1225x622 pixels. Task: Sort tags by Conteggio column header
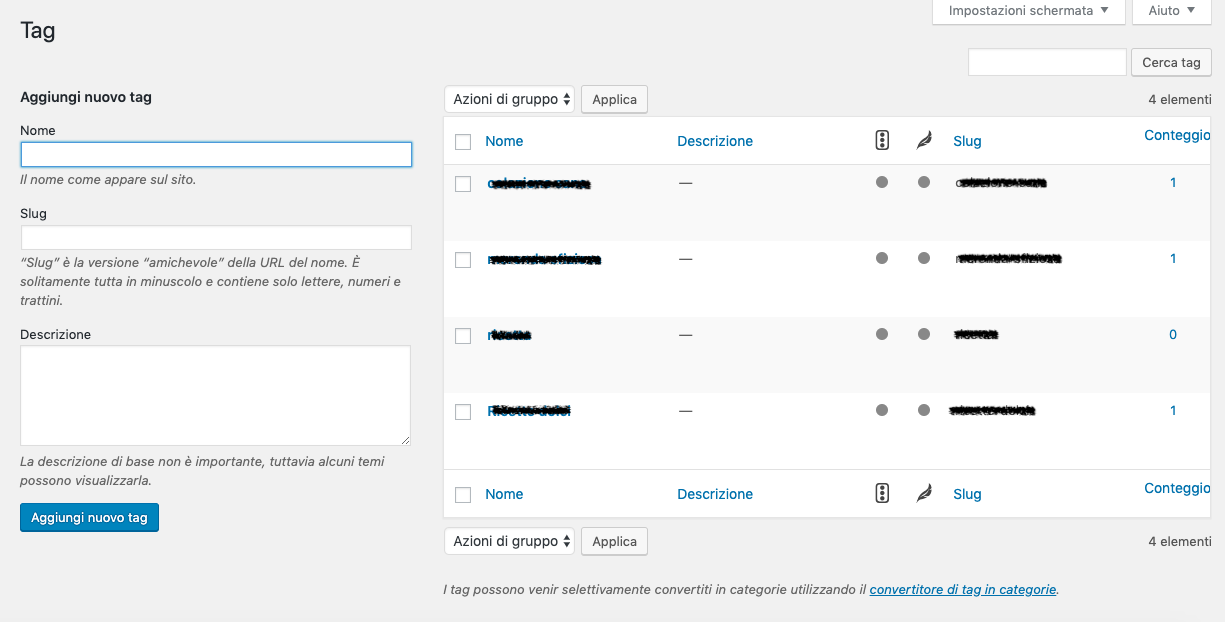pyautogui.click(x=1177, y=135)
